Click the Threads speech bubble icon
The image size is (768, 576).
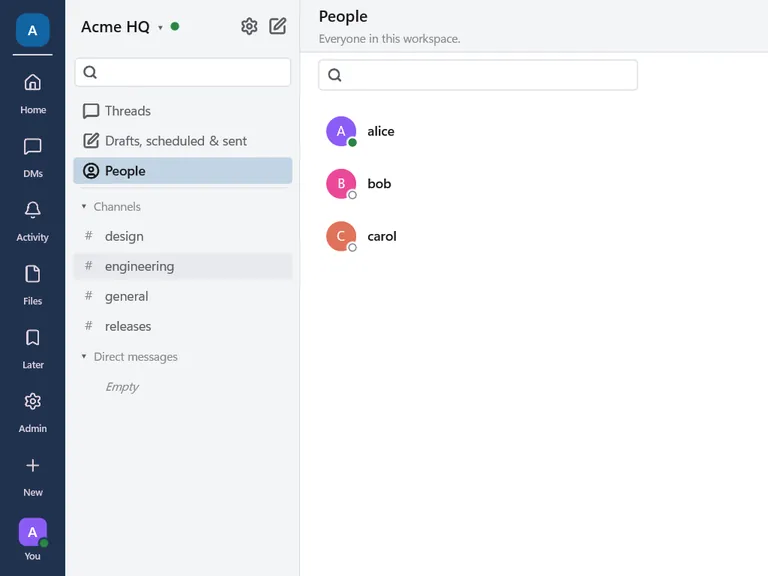click(91, 111)
